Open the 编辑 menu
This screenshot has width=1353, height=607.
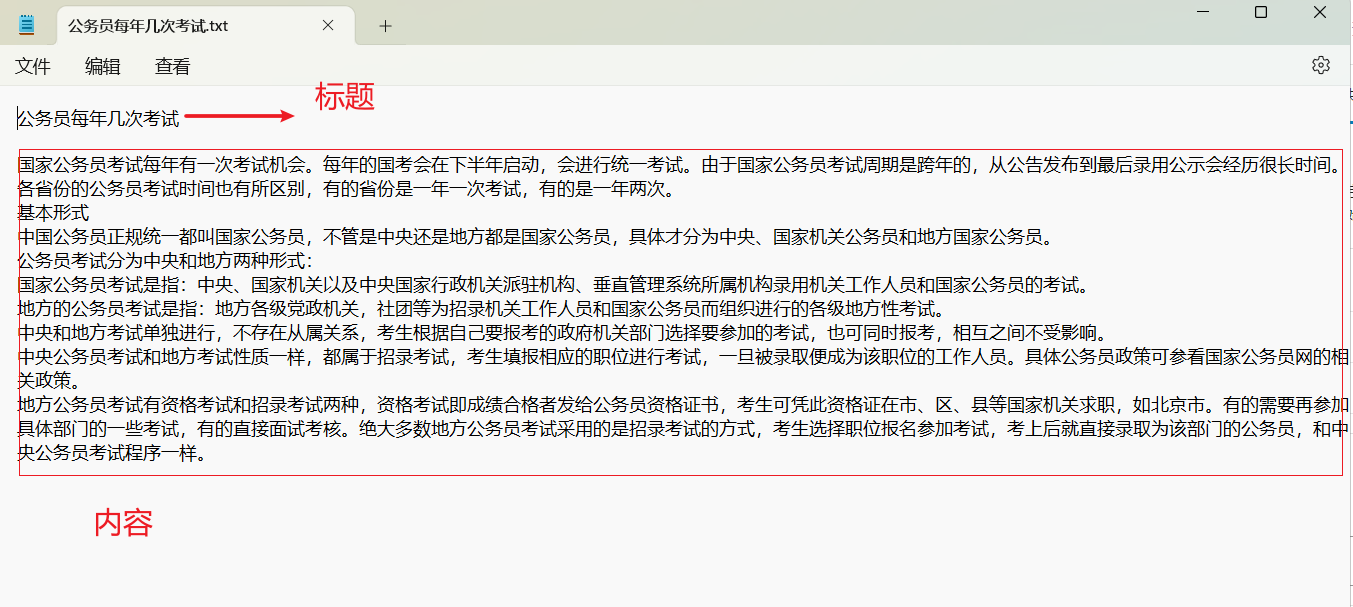coord(103,67)
